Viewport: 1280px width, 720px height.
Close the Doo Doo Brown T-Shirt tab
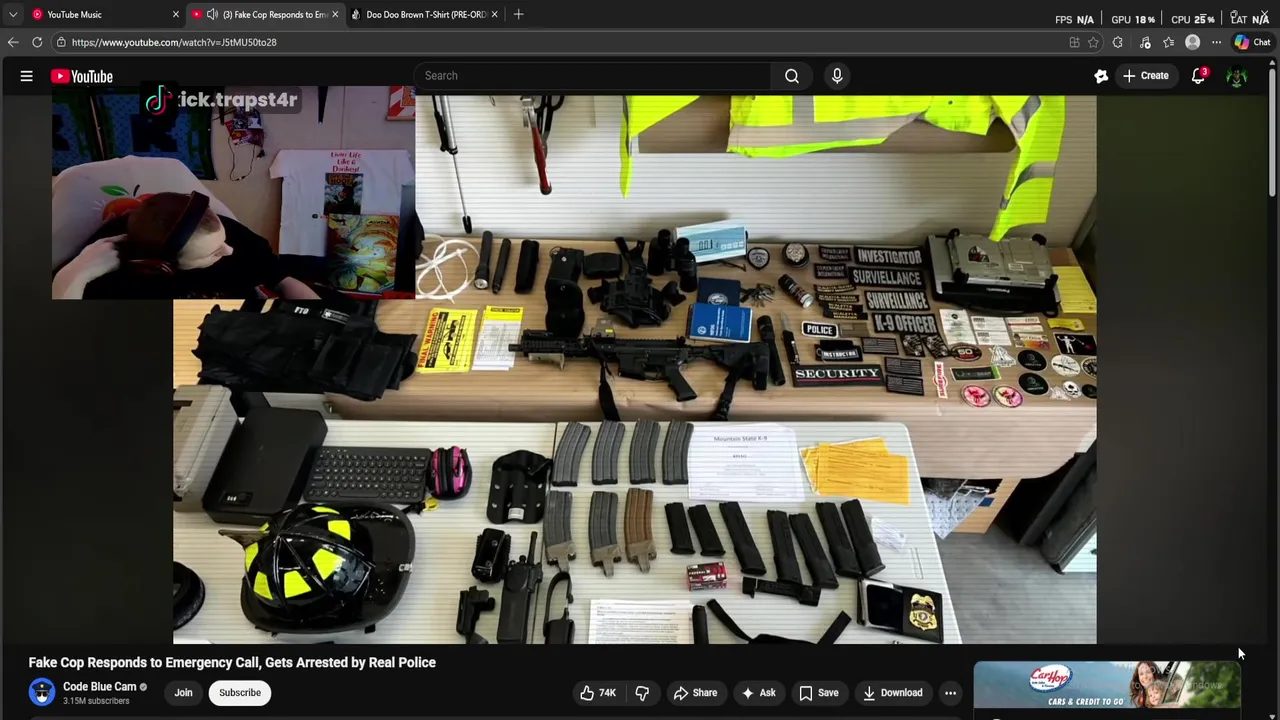pyautogui.click(x=494, y=14)
